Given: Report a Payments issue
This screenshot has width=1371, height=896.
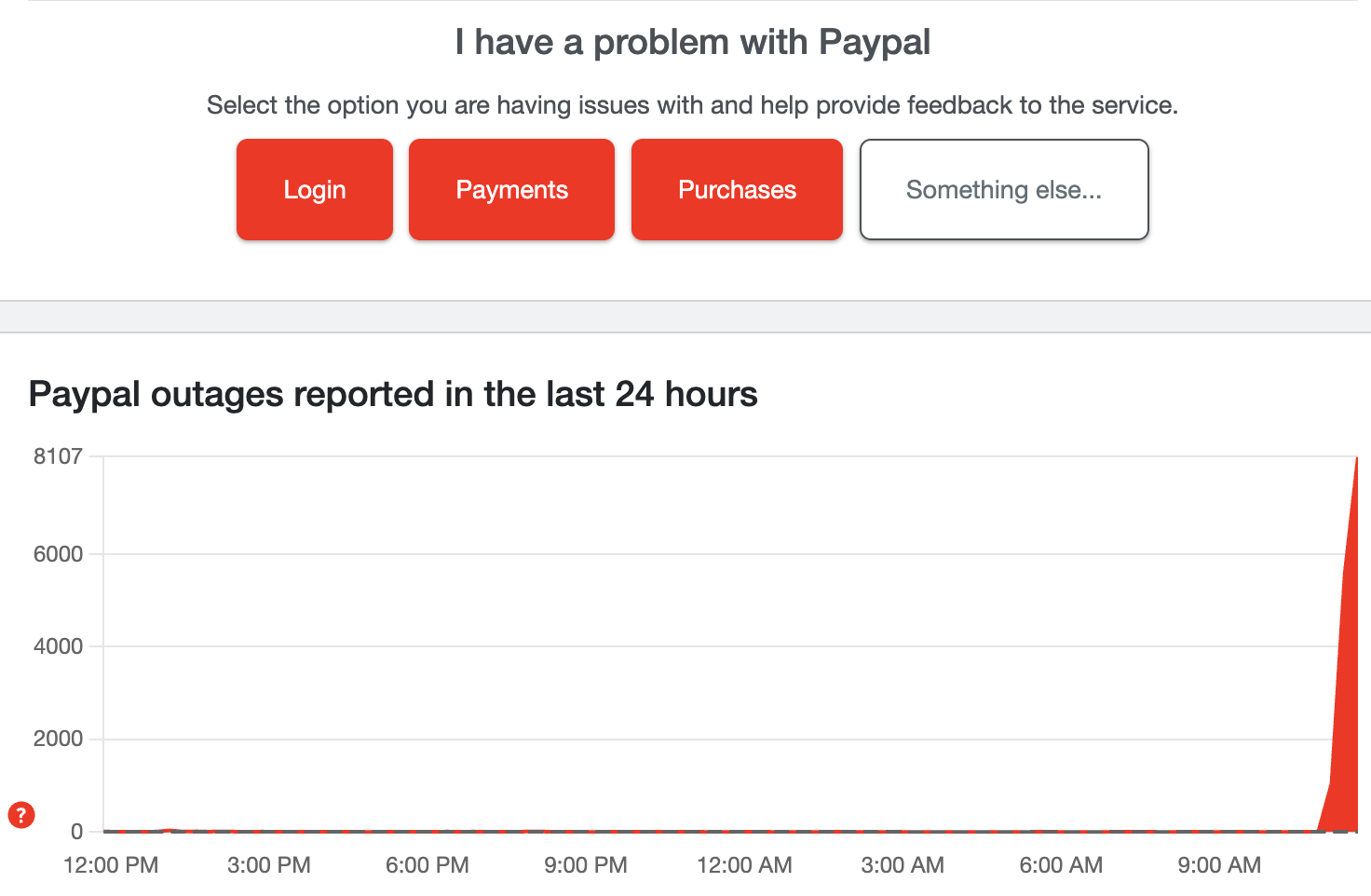Looking at the screenshot, I should coord(510,189).
